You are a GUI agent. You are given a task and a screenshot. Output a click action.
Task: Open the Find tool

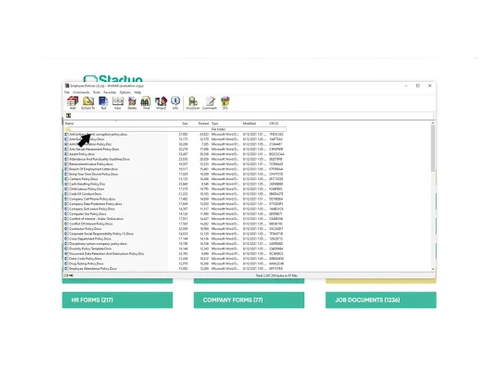click(x=146, y=103)
